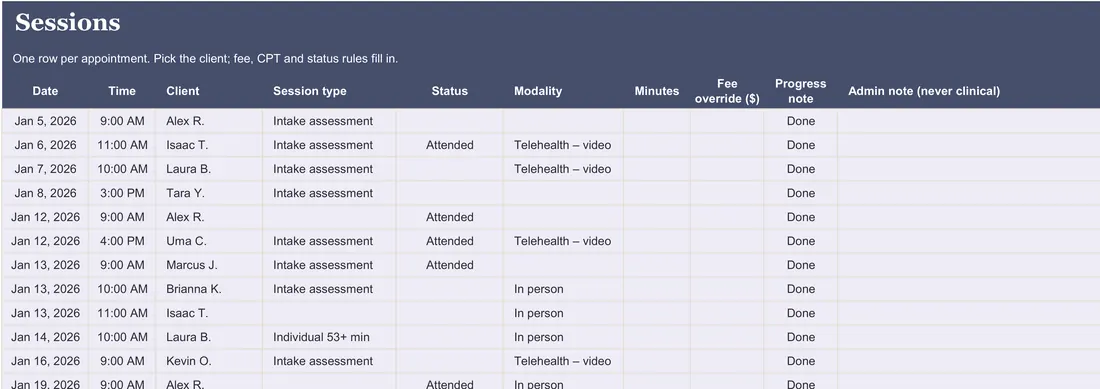Select the Client column header
The height and width of the screenshot is (389, 1100).
point(182,91)
